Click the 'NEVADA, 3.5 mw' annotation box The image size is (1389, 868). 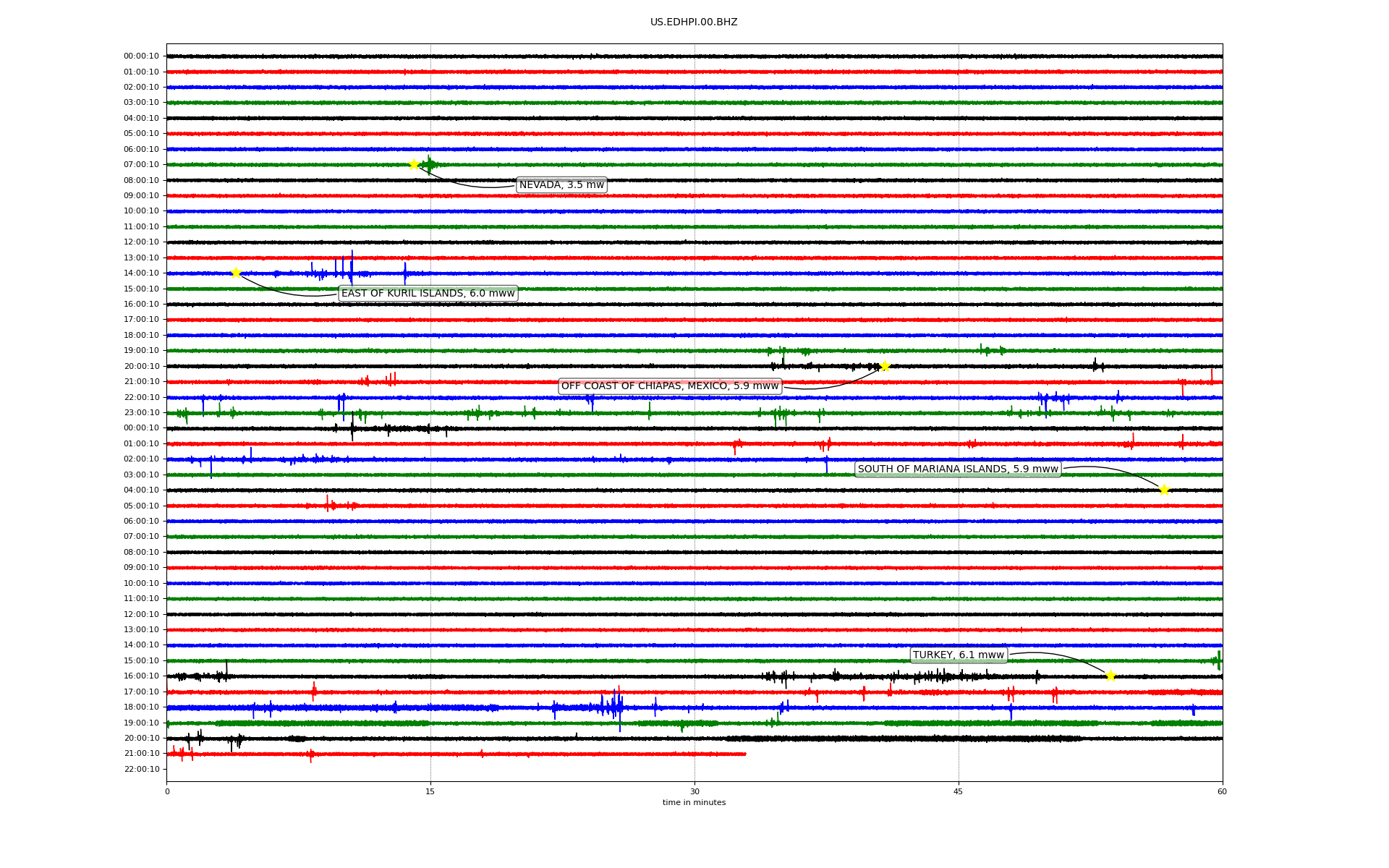tap(561, 185)
